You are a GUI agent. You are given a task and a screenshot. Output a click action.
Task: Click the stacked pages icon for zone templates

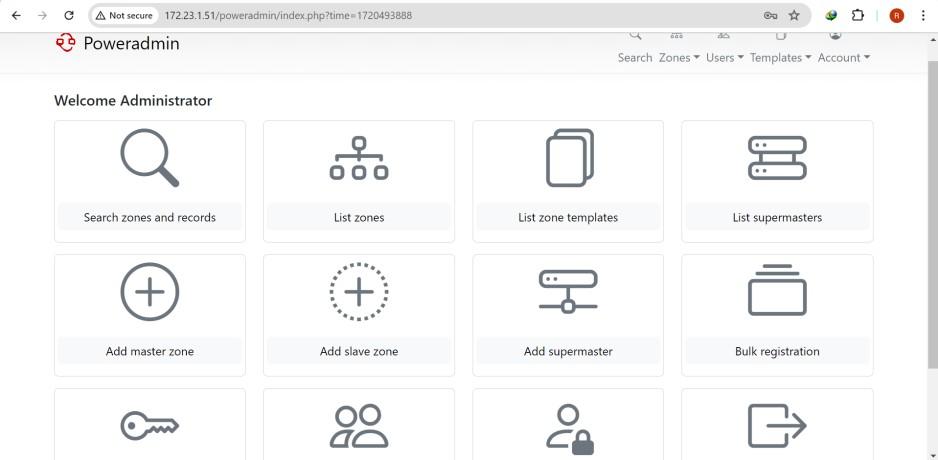click(x=570, y=158)
